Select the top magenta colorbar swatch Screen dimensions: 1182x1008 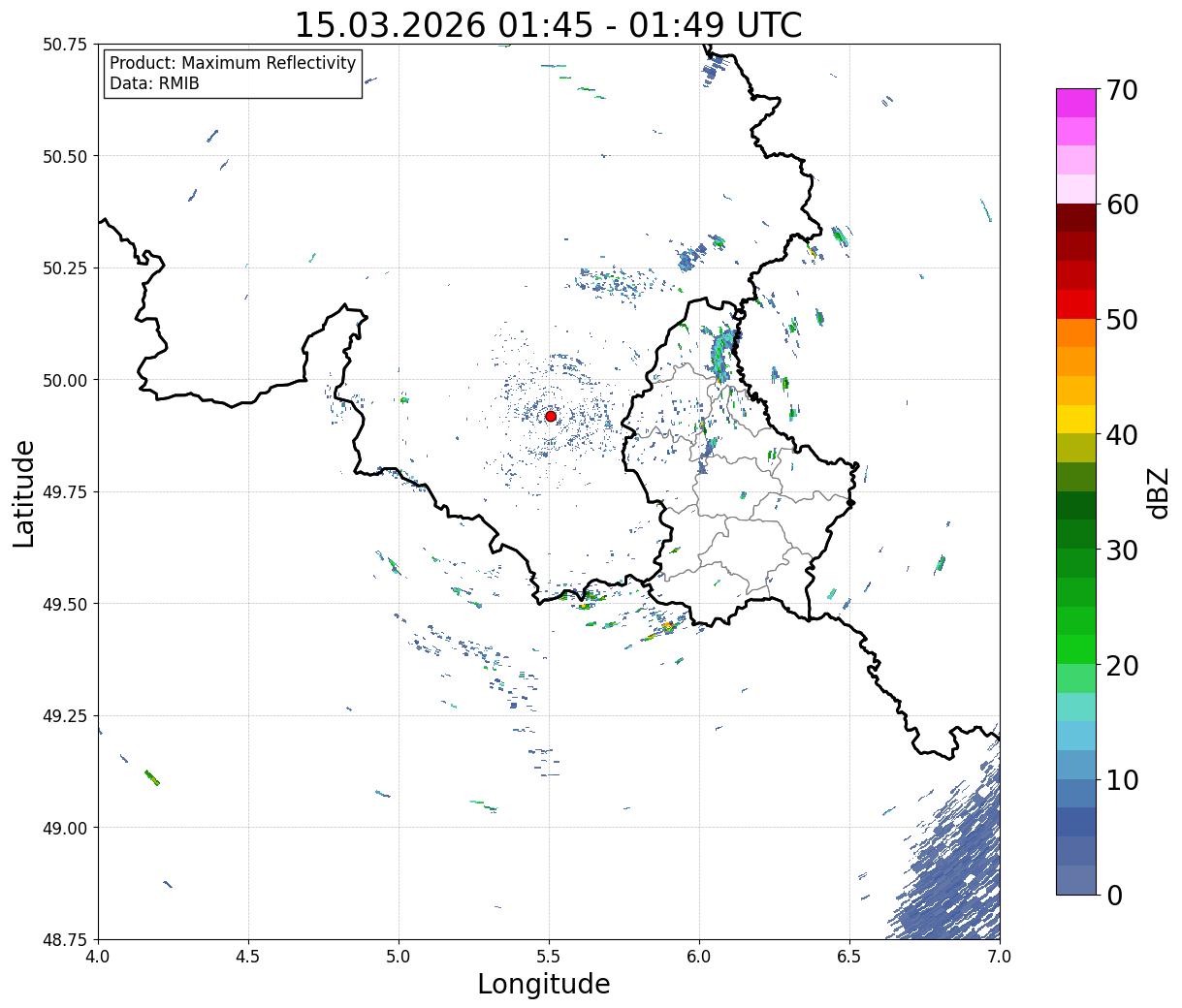coord(1076,103)
